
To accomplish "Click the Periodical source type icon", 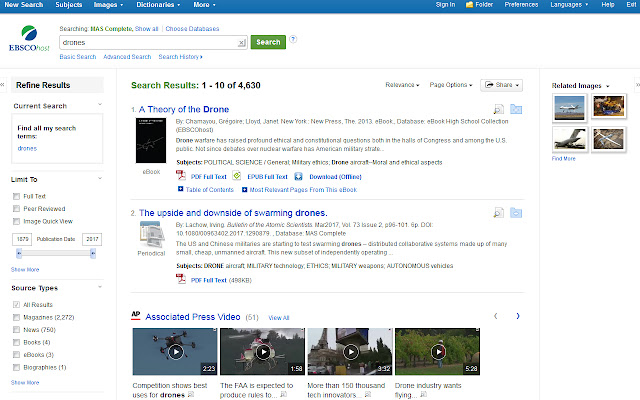I will [151, 234].
